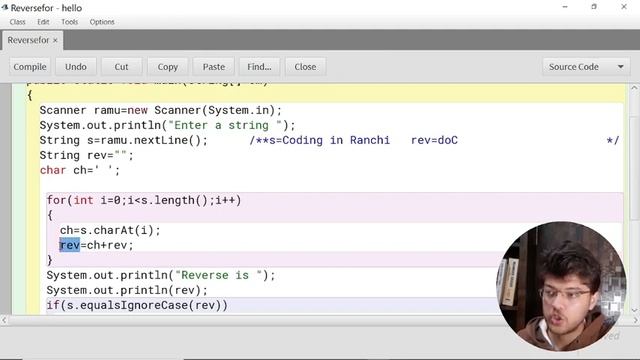This screenshot has height=360, width=640.
Task: Click the line ch=s.charAt(i);
Action: pyautogui.click(x=110, y=230)
